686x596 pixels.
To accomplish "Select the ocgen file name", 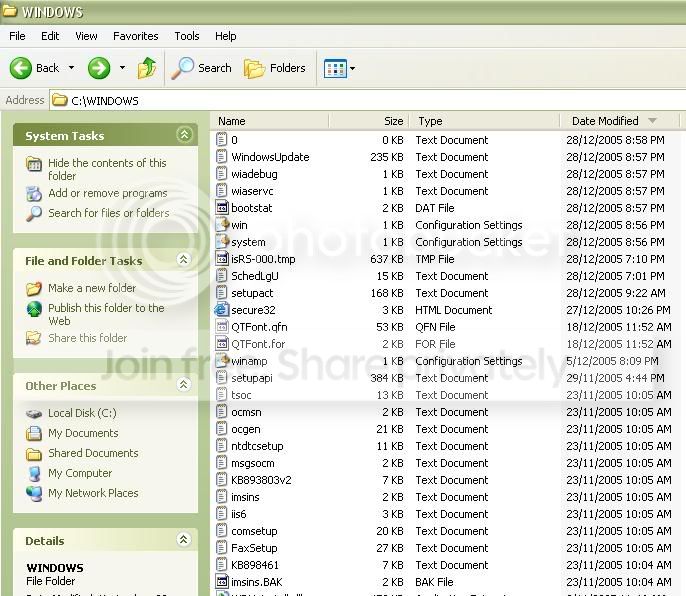I will click(245, 429).
